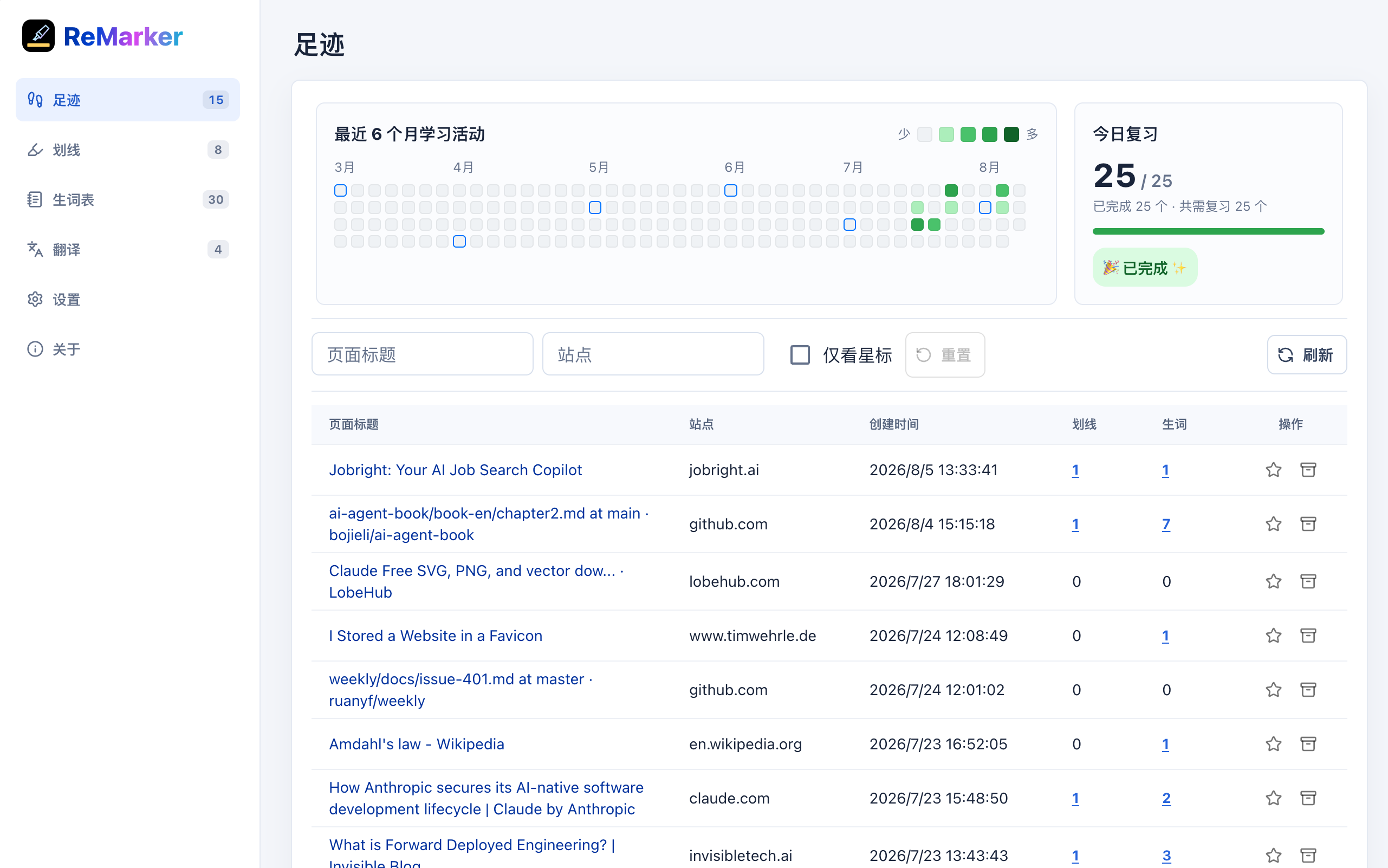Star the ai-agent-book chapter2.md row
This screenshot has width=1388, height=868.
(1273, 524)
